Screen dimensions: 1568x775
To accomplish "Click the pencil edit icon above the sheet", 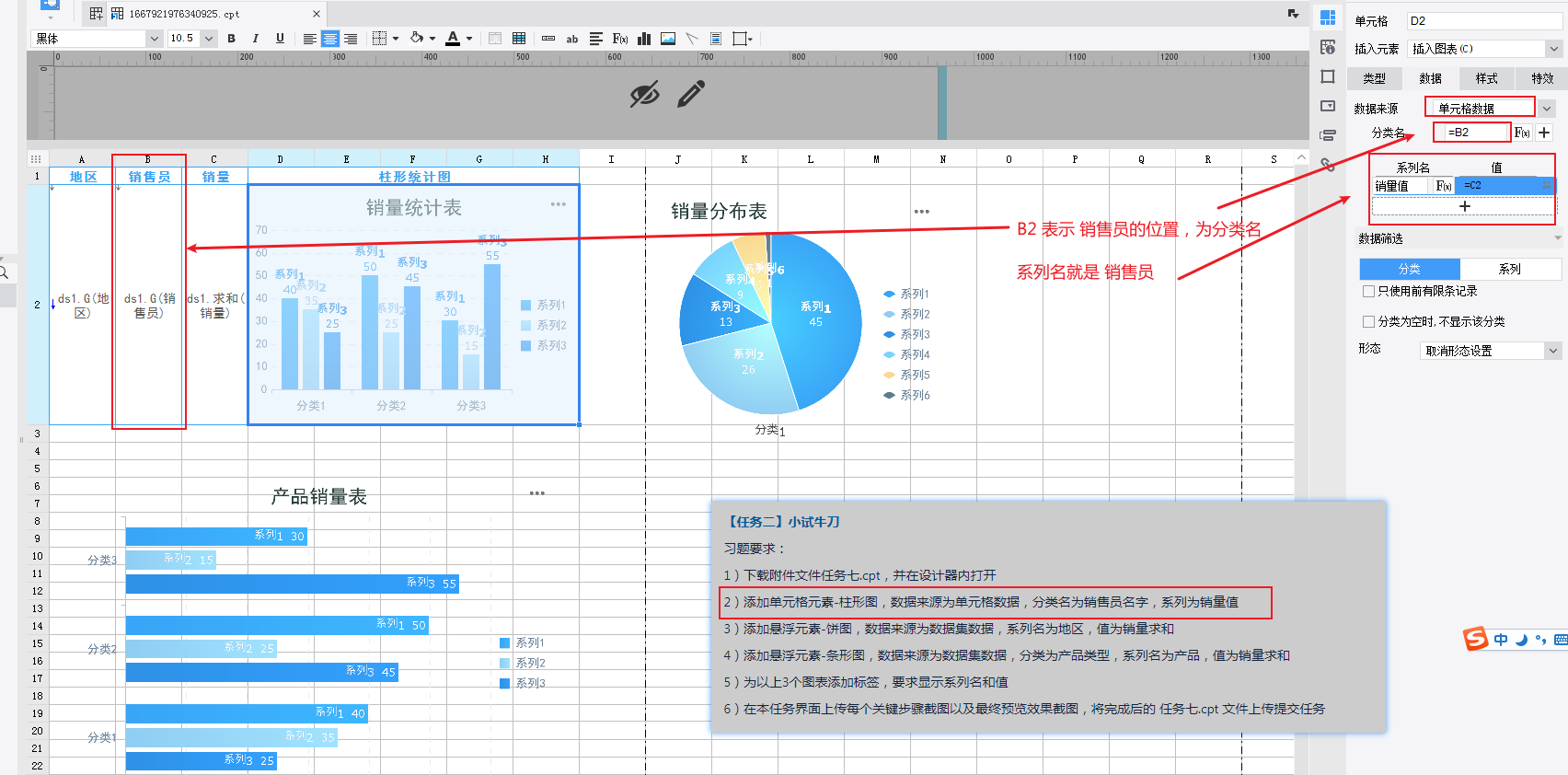I will [x=690, y=94].
